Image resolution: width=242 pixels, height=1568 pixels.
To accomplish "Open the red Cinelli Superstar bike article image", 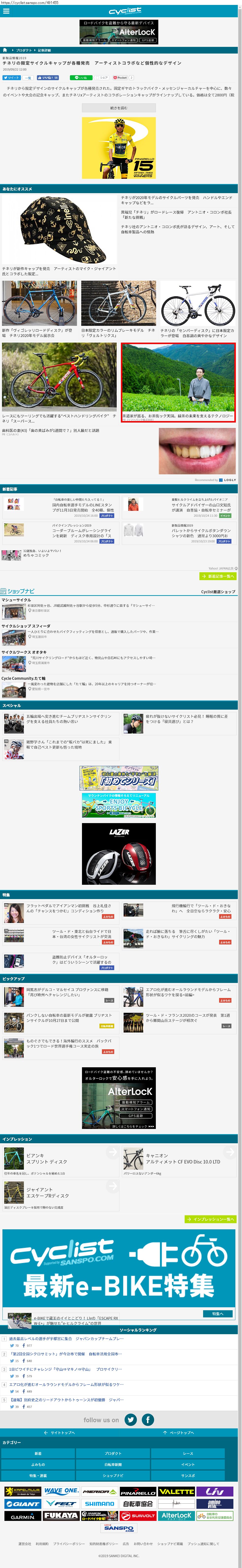I will pyautogui.click(x=59, y=377).
